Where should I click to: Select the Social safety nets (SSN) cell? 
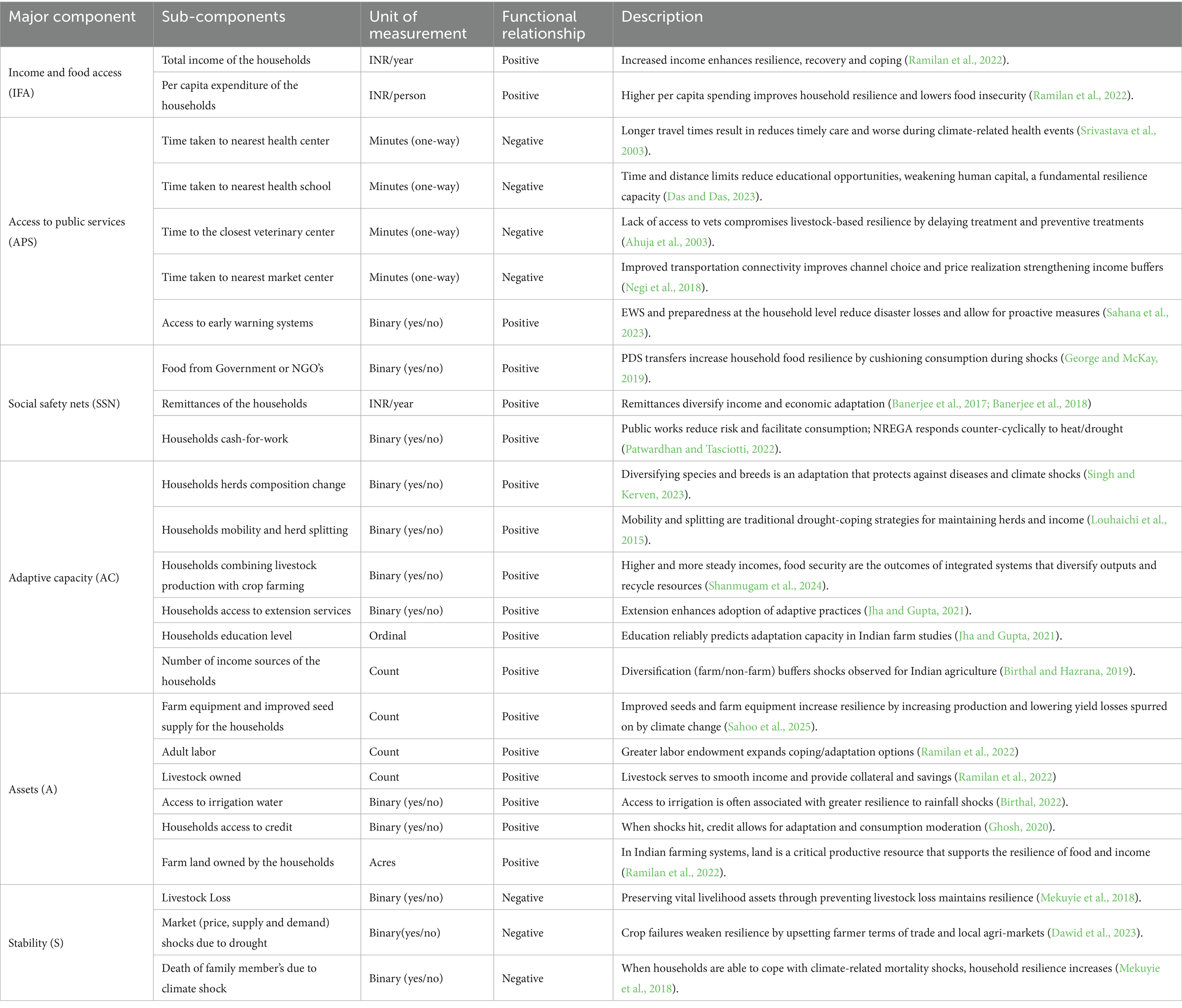click(x=64, y=404)
